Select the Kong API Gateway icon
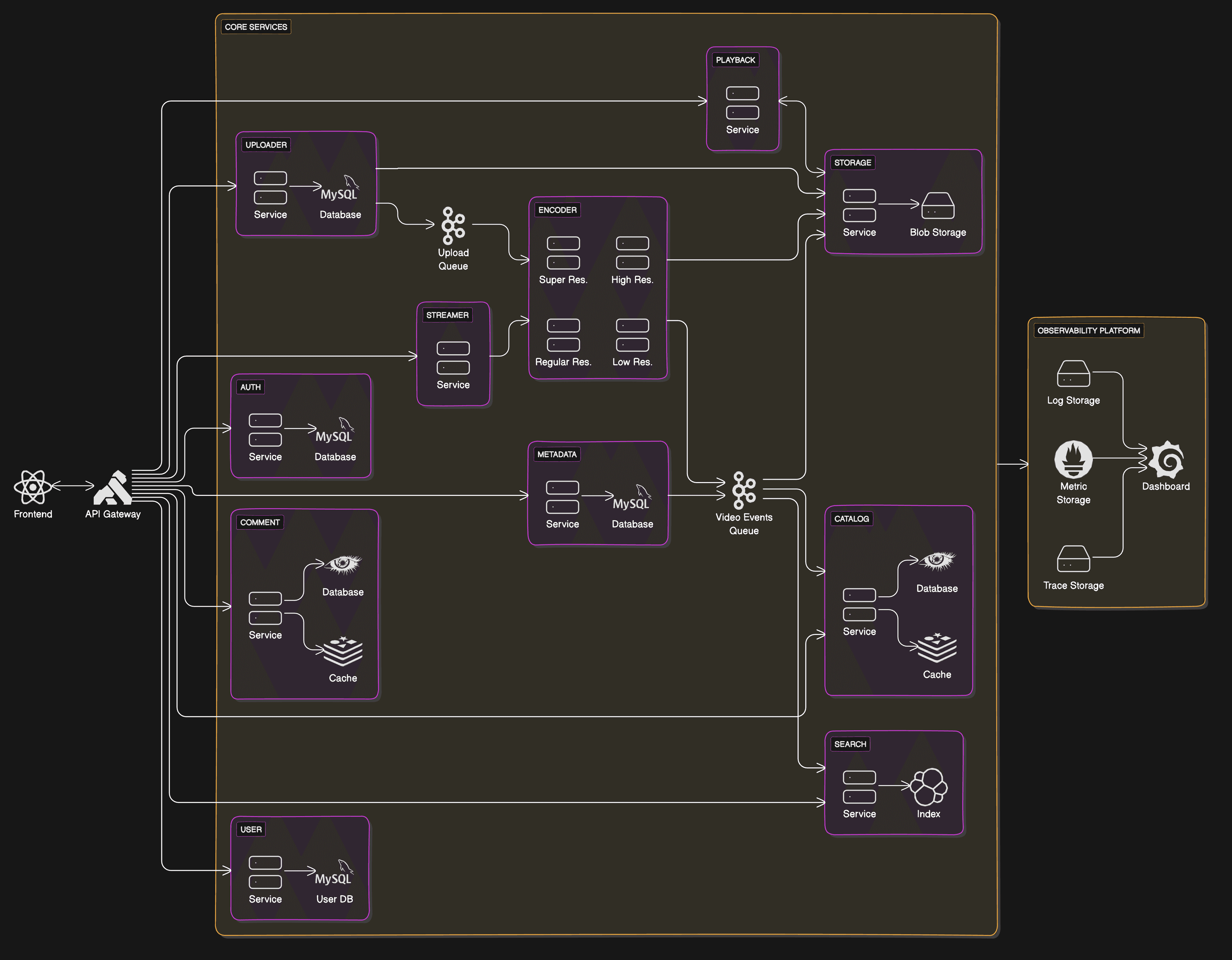The image size is (1232, 960). 113,487
